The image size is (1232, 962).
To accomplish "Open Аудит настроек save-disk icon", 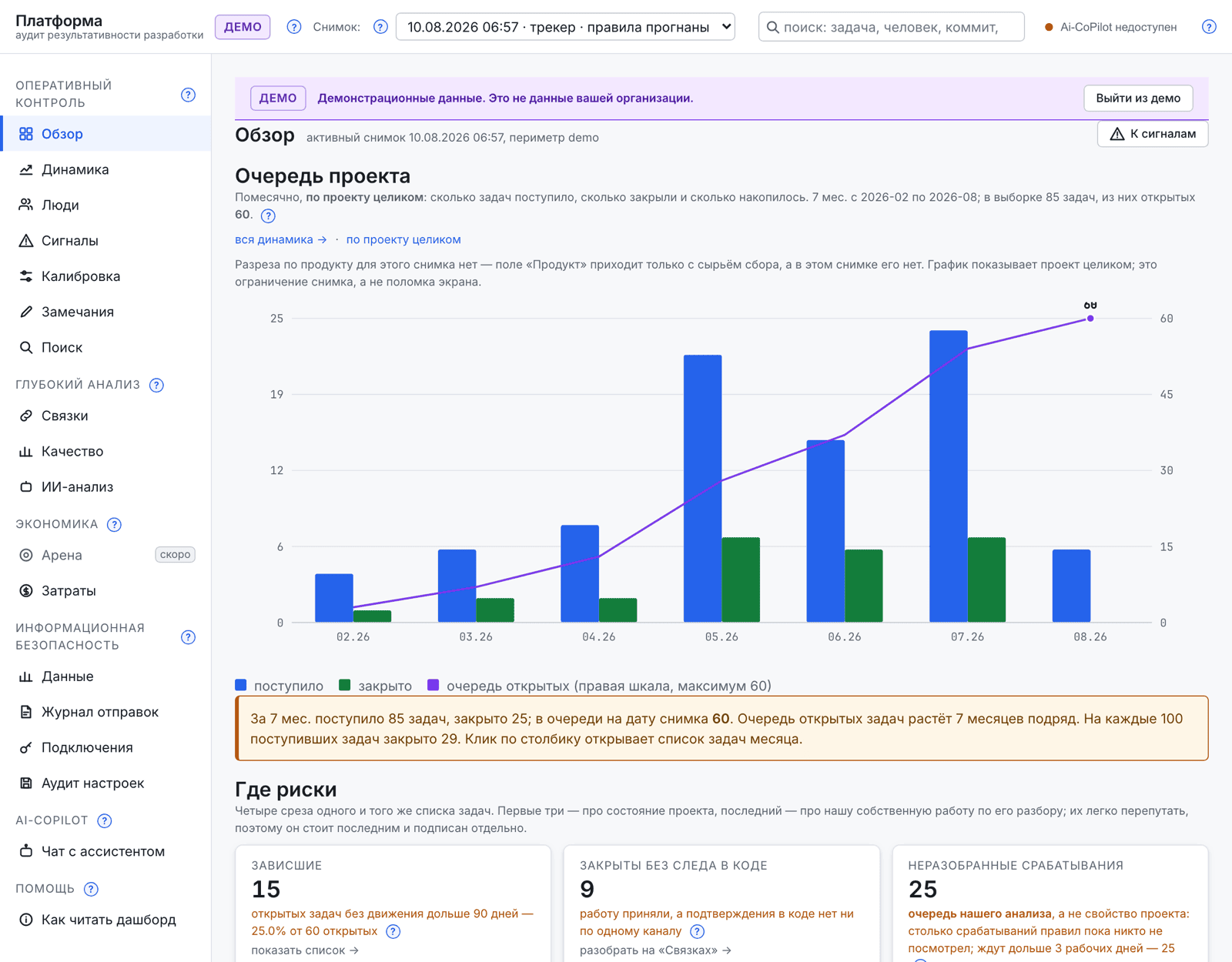I will (26, 783).
